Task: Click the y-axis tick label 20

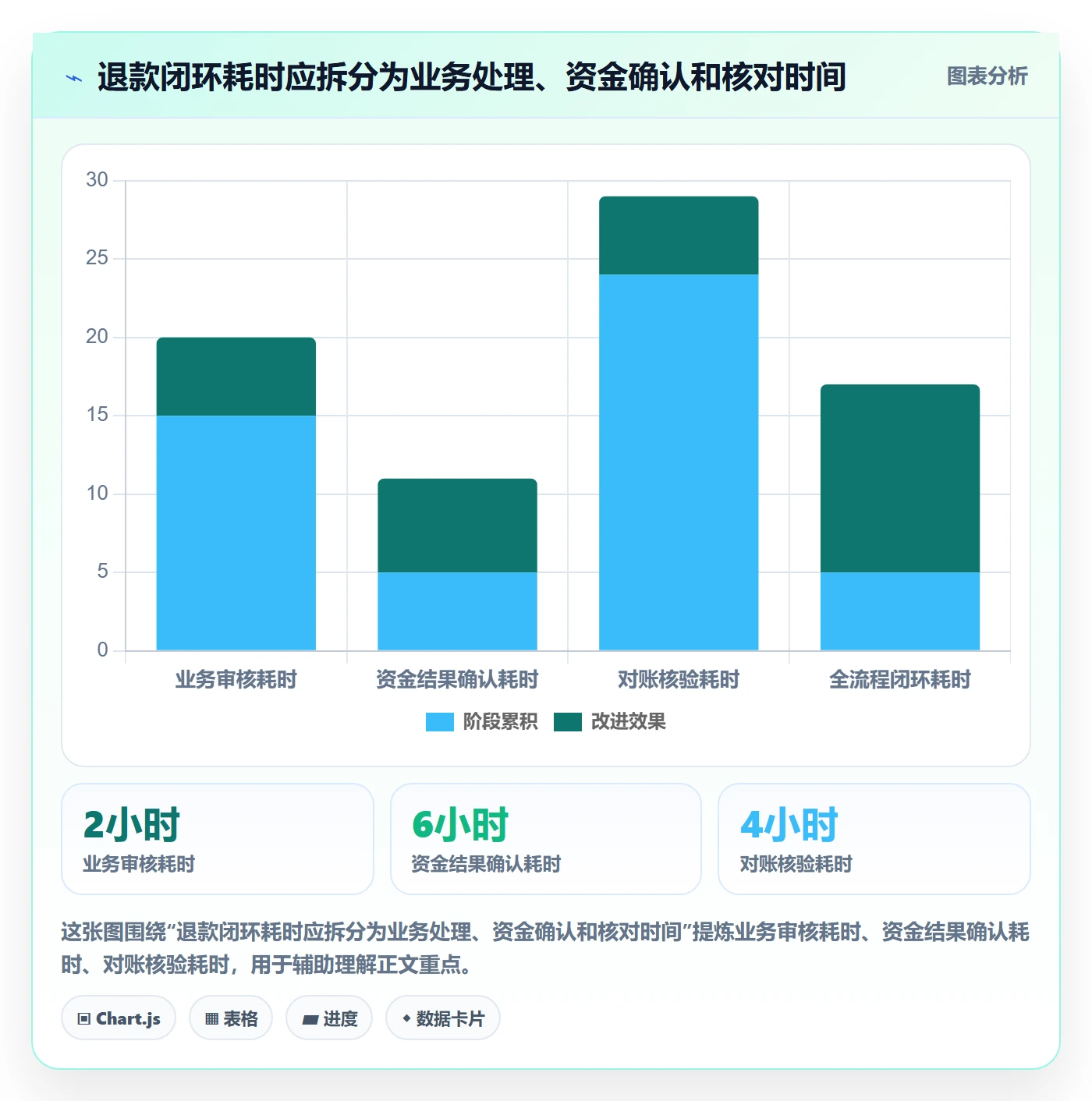Action: point(97,337)
